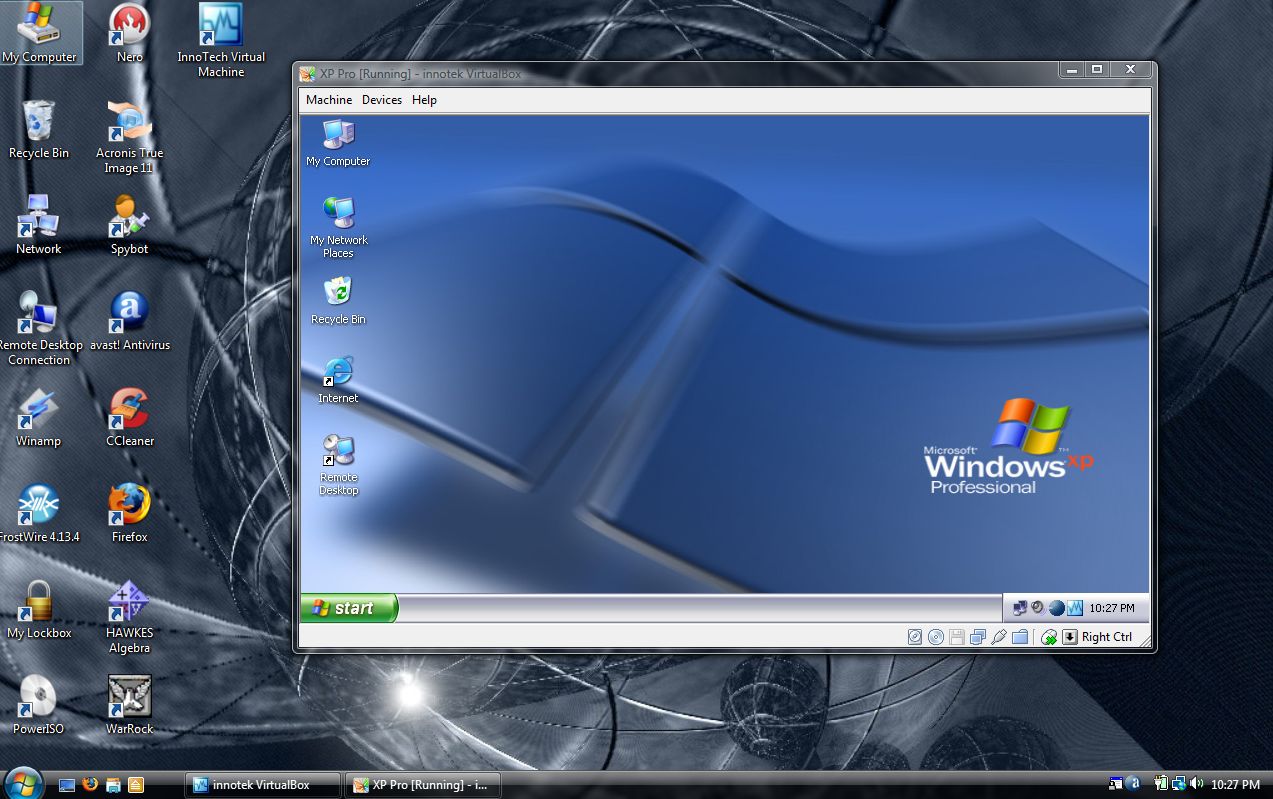1273x799 pixels.
Task: Click the blue globe tray icon in XP guest
Action: (1056, 607)
